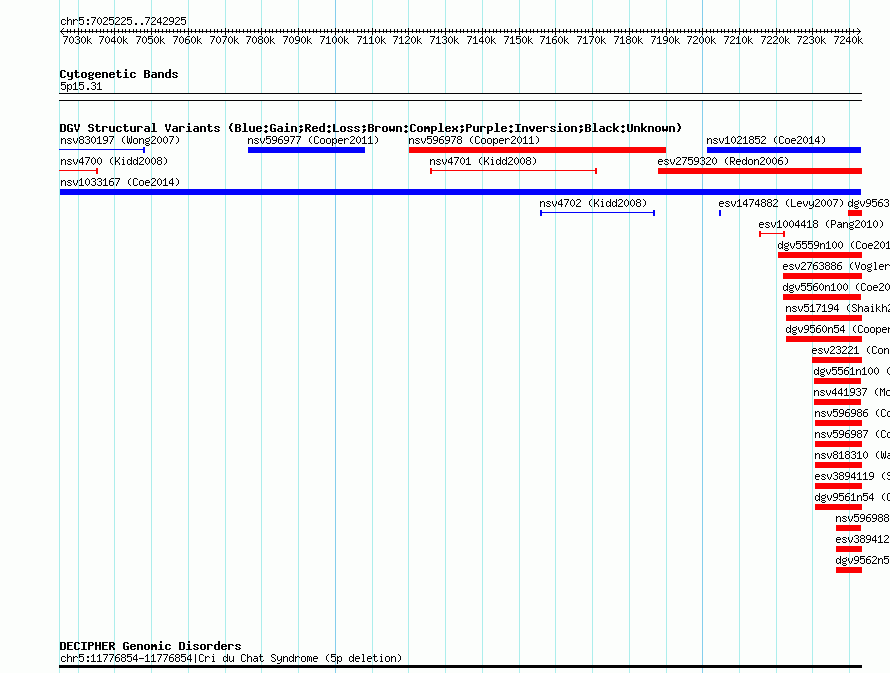890x673 pixels.
Task: Click the small blue esv1474882 marker
Action: pos(720,213)
